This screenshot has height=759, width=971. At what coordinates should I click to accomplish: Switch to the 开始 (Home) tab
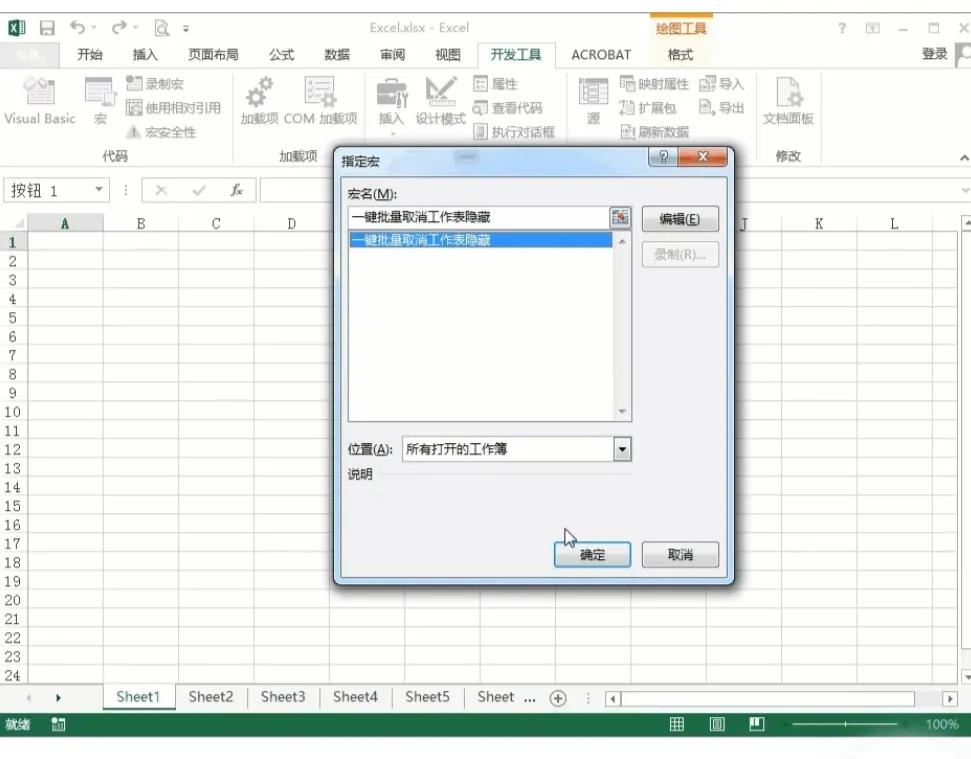[90, 54]
